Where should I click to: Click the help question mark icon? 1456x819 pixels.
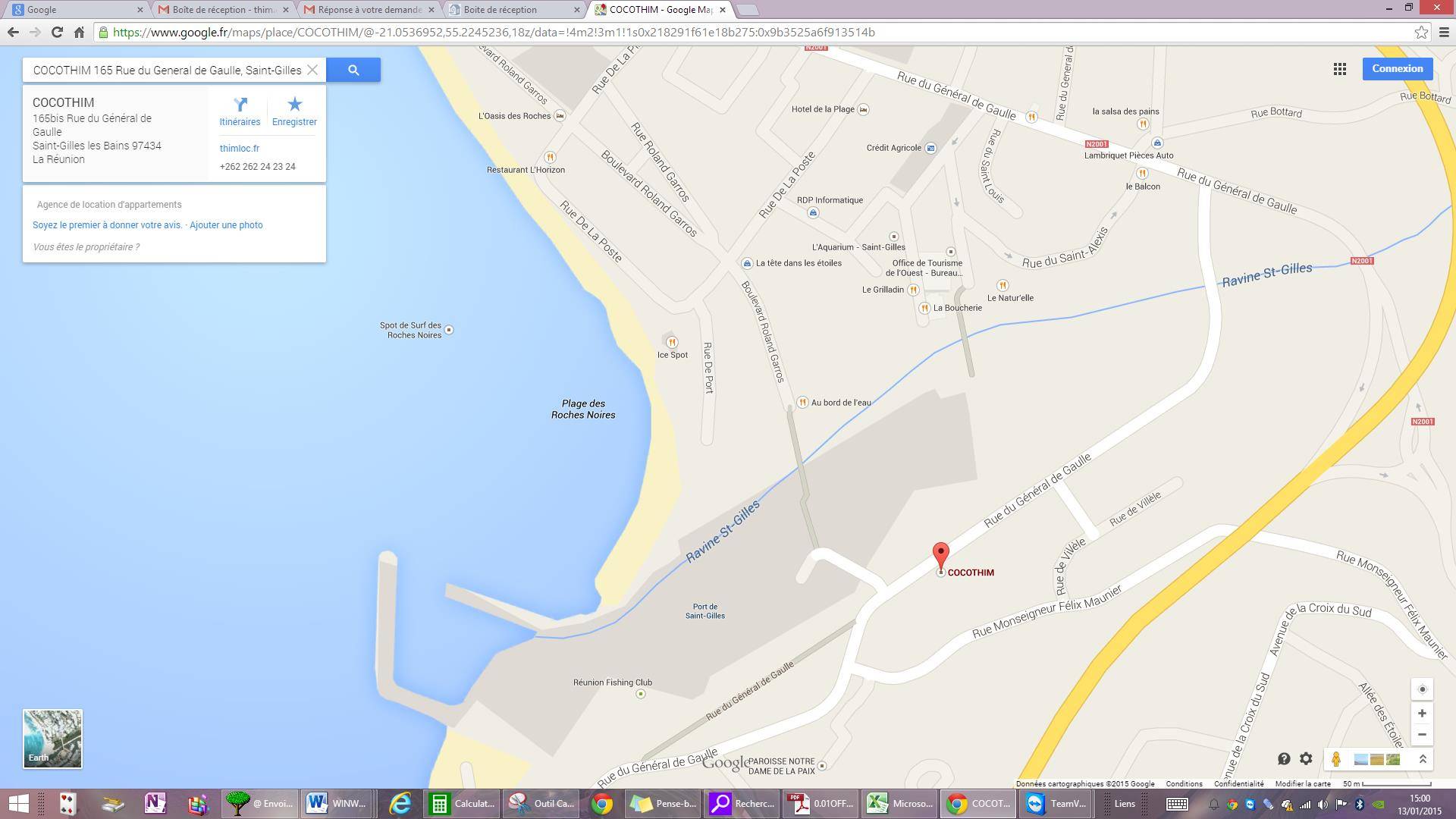point(1284,759)
